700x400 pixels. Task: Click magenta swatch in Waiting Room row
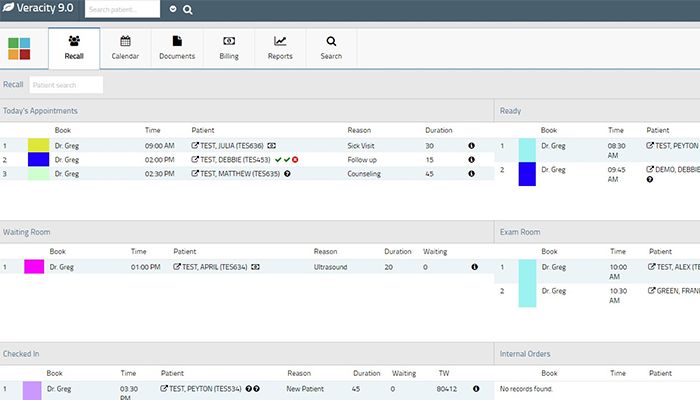click(34, 267)
